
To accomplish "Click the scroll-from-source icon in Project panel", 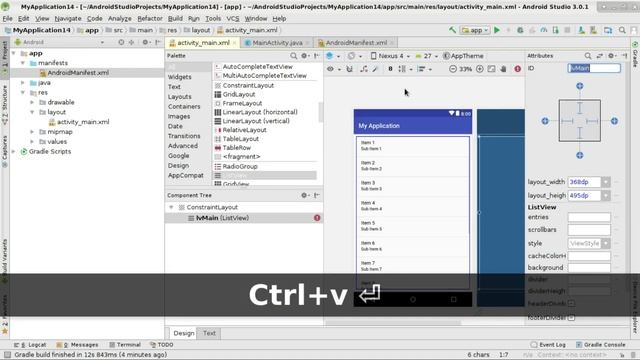I will coord(121,42).
